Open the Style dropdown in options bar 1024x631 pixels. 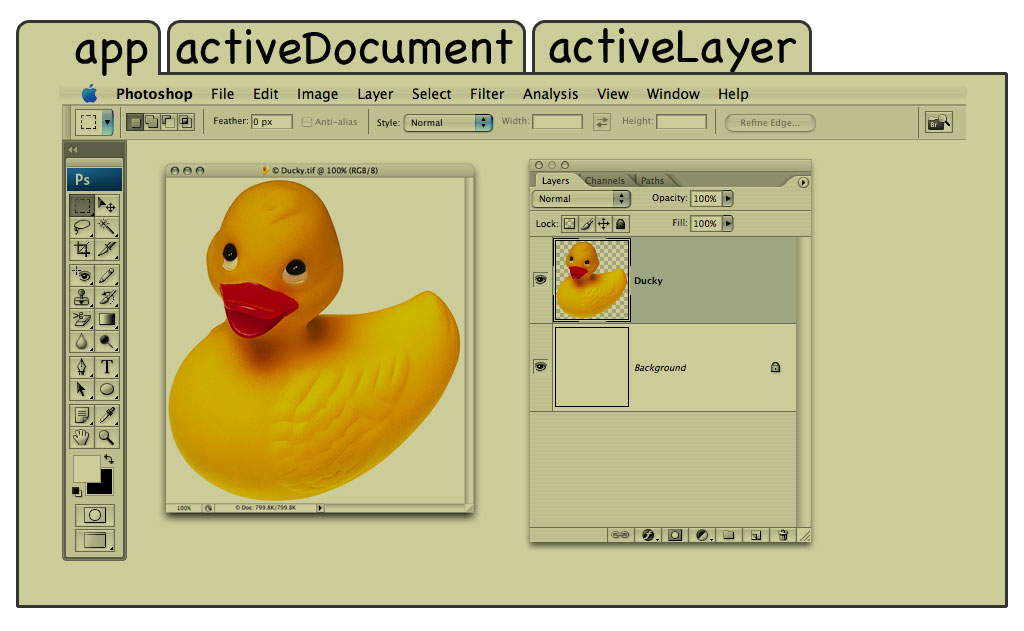click(448, 123)
